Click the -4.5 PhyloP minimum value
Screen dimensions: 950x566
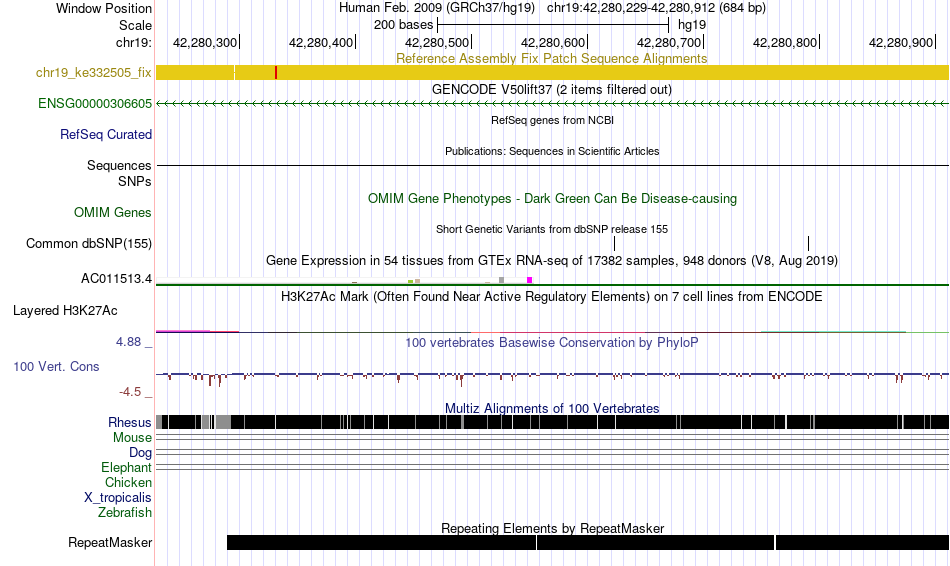pyautogui.click(x=130, y=392)
